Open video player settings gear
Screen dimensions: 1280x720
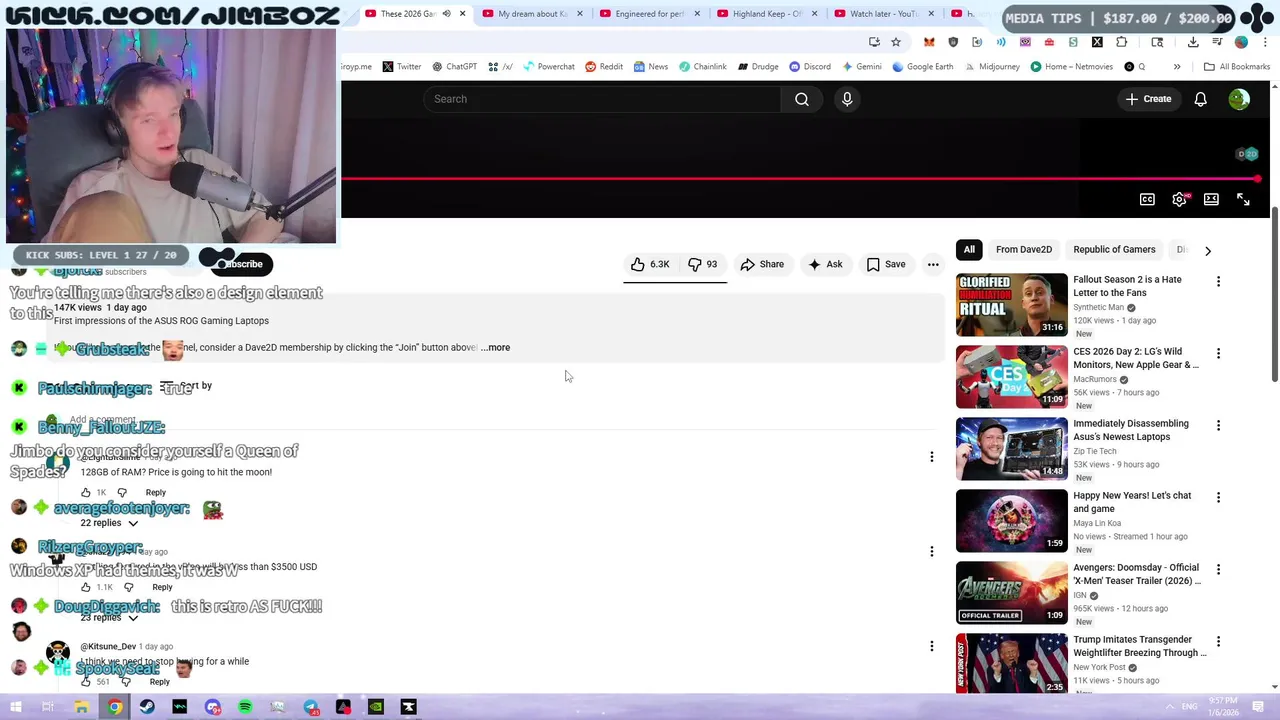(1179, 199)
